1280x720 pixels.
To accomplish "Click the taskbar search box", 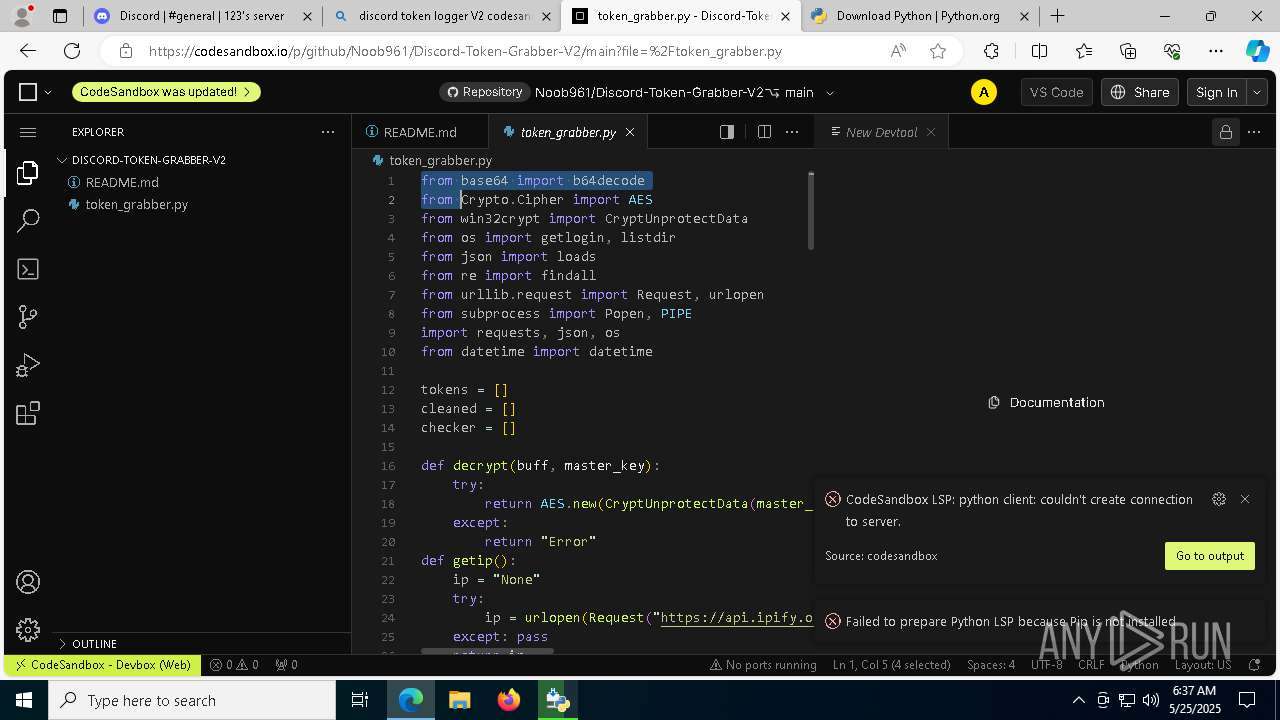I will (192, 700).
